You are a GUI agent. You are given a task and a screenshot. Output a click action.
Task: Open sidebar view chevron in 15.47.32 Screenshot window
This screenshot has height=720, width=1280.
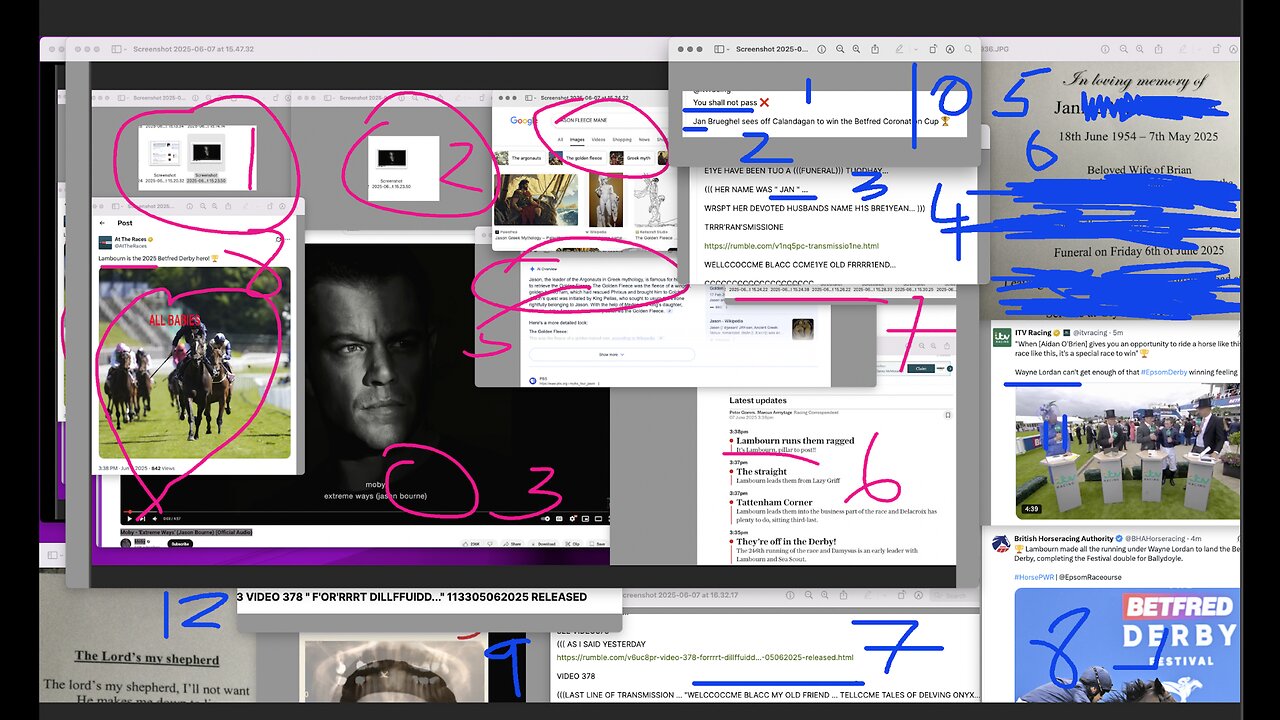(127, 48)
